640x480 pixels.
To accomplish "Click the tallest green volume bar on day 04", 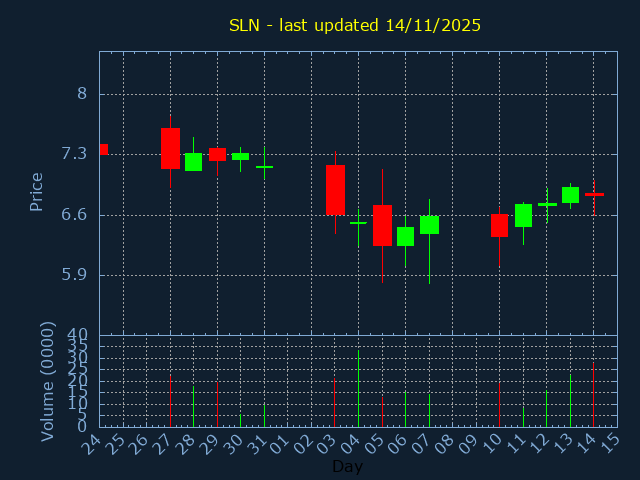I will 358,388.
